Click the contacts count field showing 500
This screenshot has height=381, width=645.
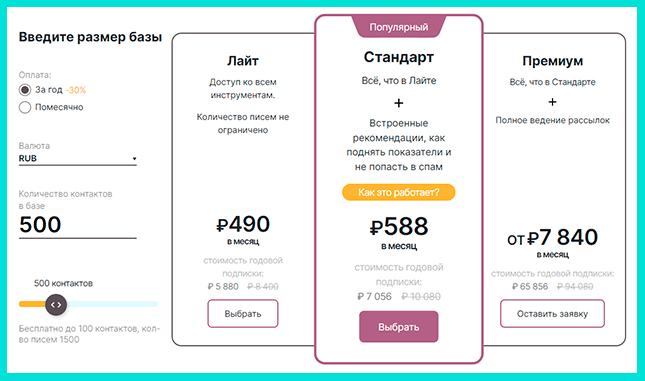pos(77,225)
